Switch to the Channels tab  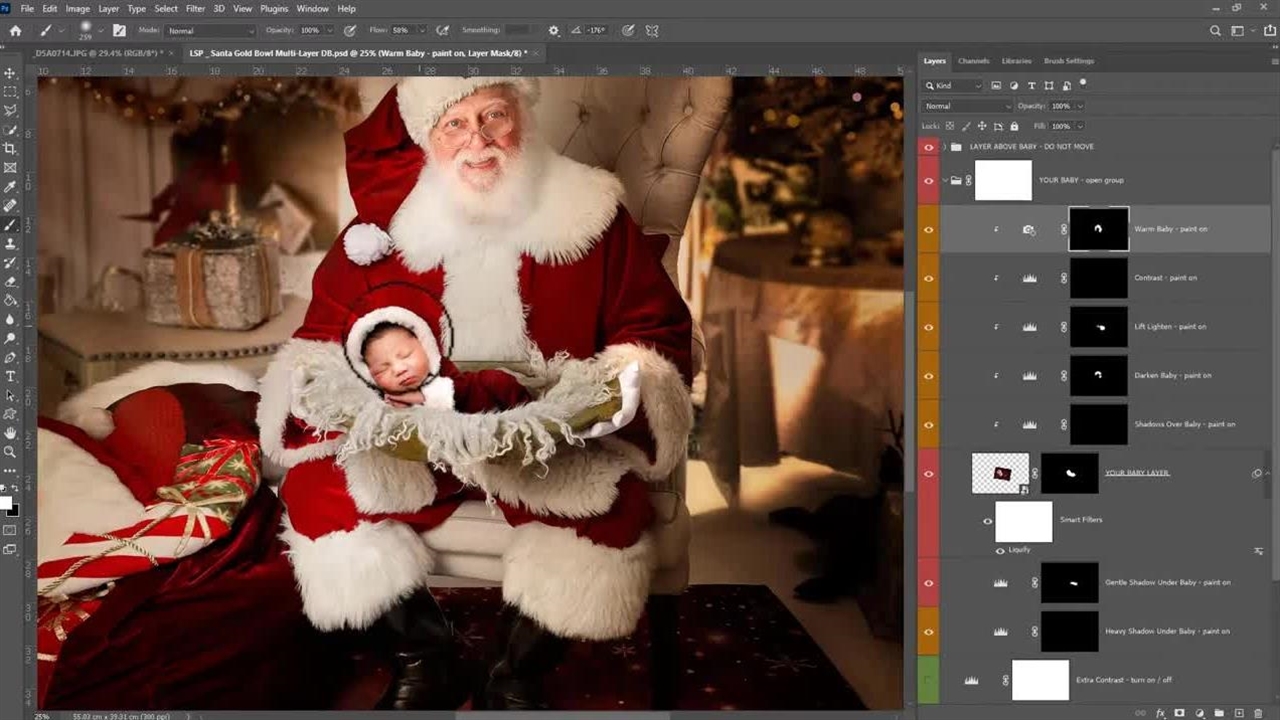[x=973, y=61]
